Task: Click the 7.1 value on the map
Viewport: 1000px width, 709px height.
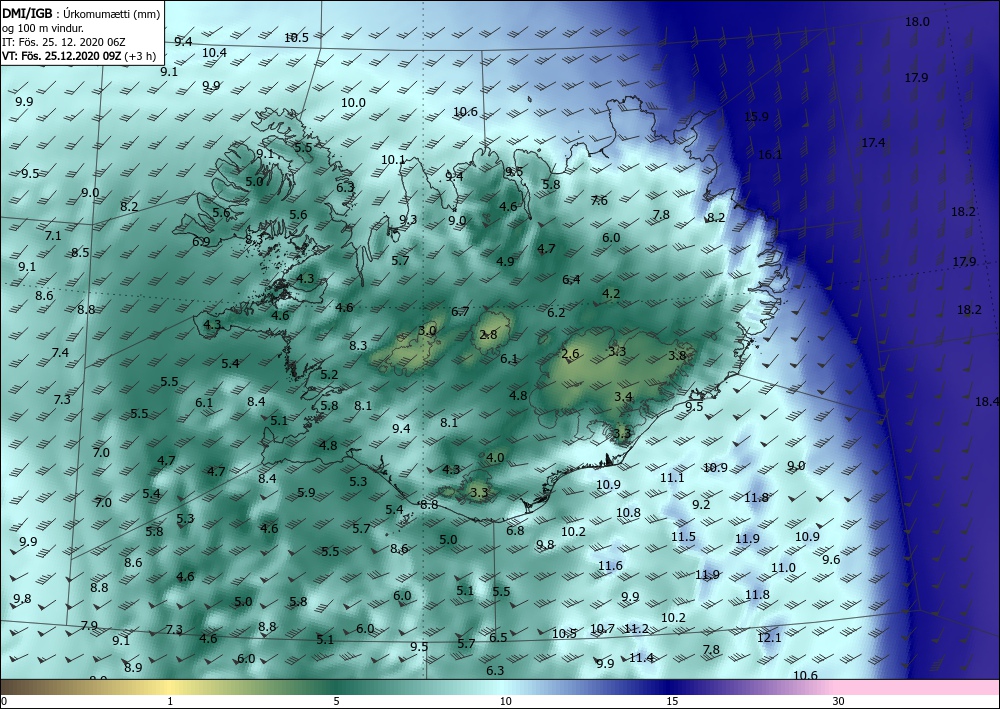Action: click(x=53, y=235)
